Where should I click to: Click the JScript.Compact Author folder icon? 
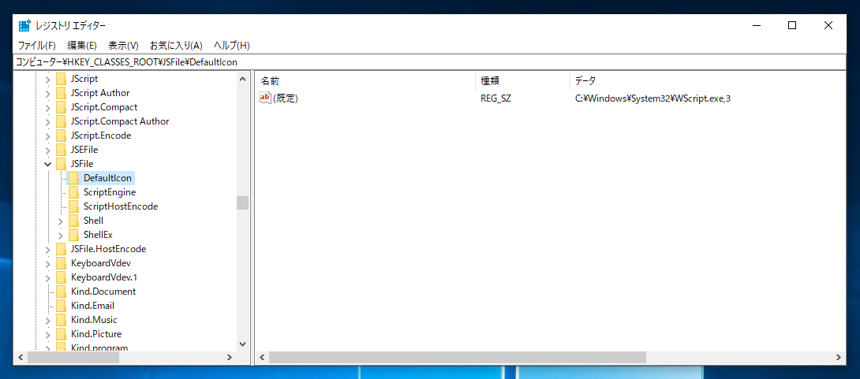pos(61,121)
